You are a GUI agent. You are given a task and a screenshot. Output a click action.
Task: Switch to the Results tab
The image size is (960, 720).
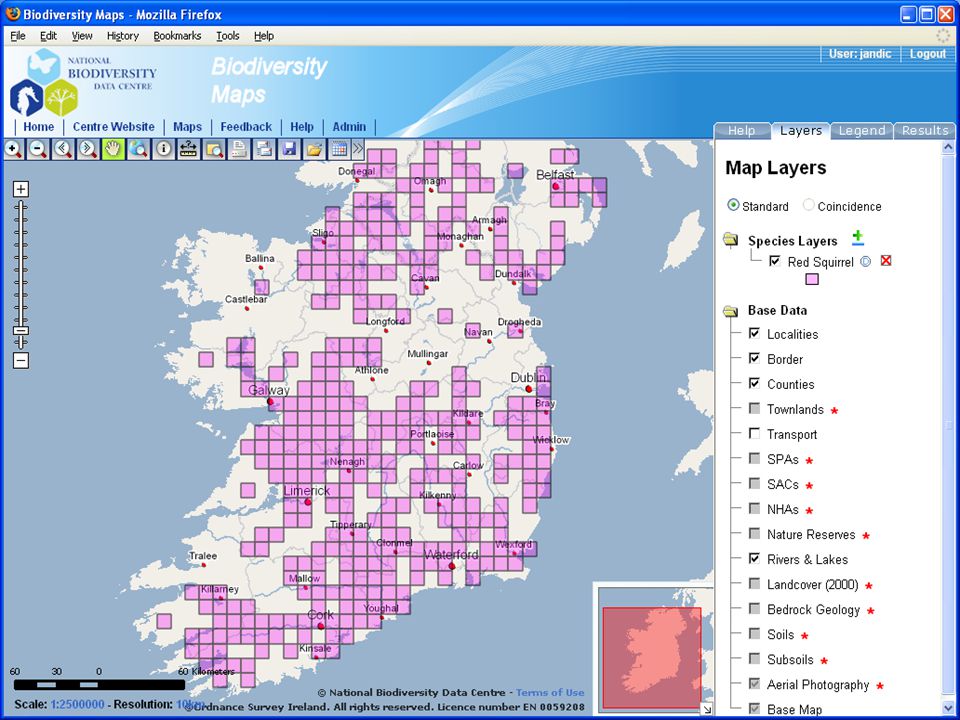[924, 131]
